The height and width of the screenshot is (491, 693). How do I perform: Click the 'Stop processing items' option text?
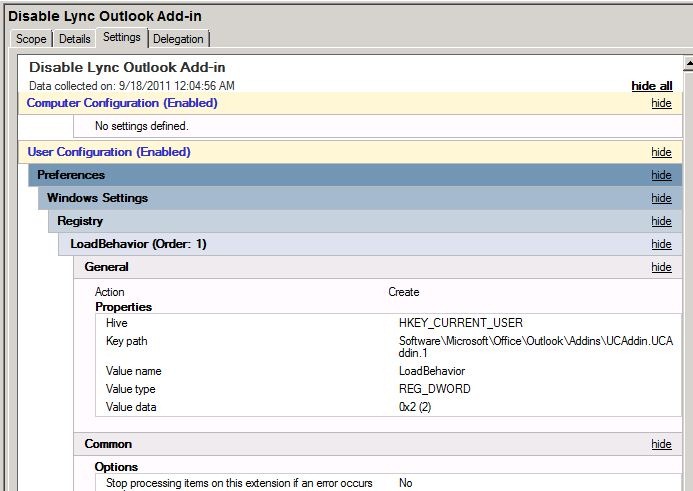point(239,483)
